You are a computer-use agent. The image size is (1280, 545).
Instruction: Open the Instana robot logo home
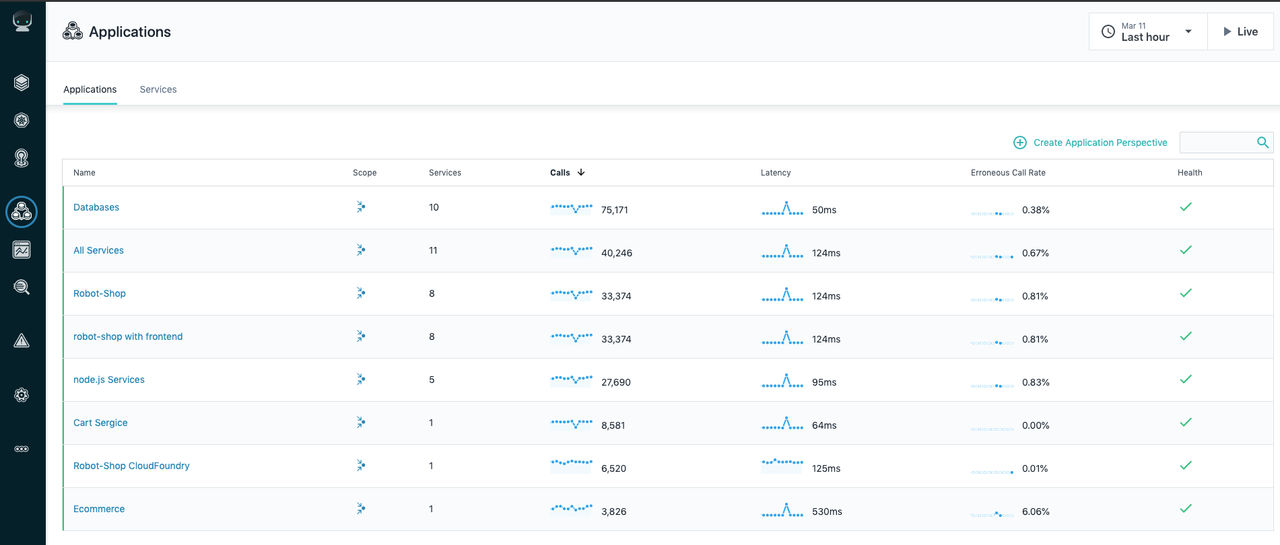[x=22, y=21]
